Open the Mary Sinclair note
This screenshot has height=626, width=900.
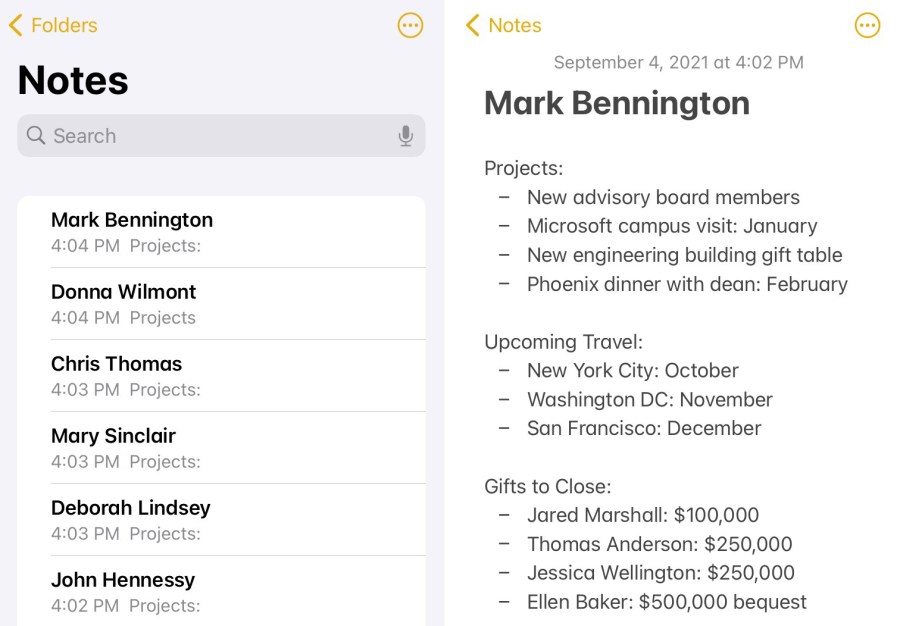tap(221, 448)
